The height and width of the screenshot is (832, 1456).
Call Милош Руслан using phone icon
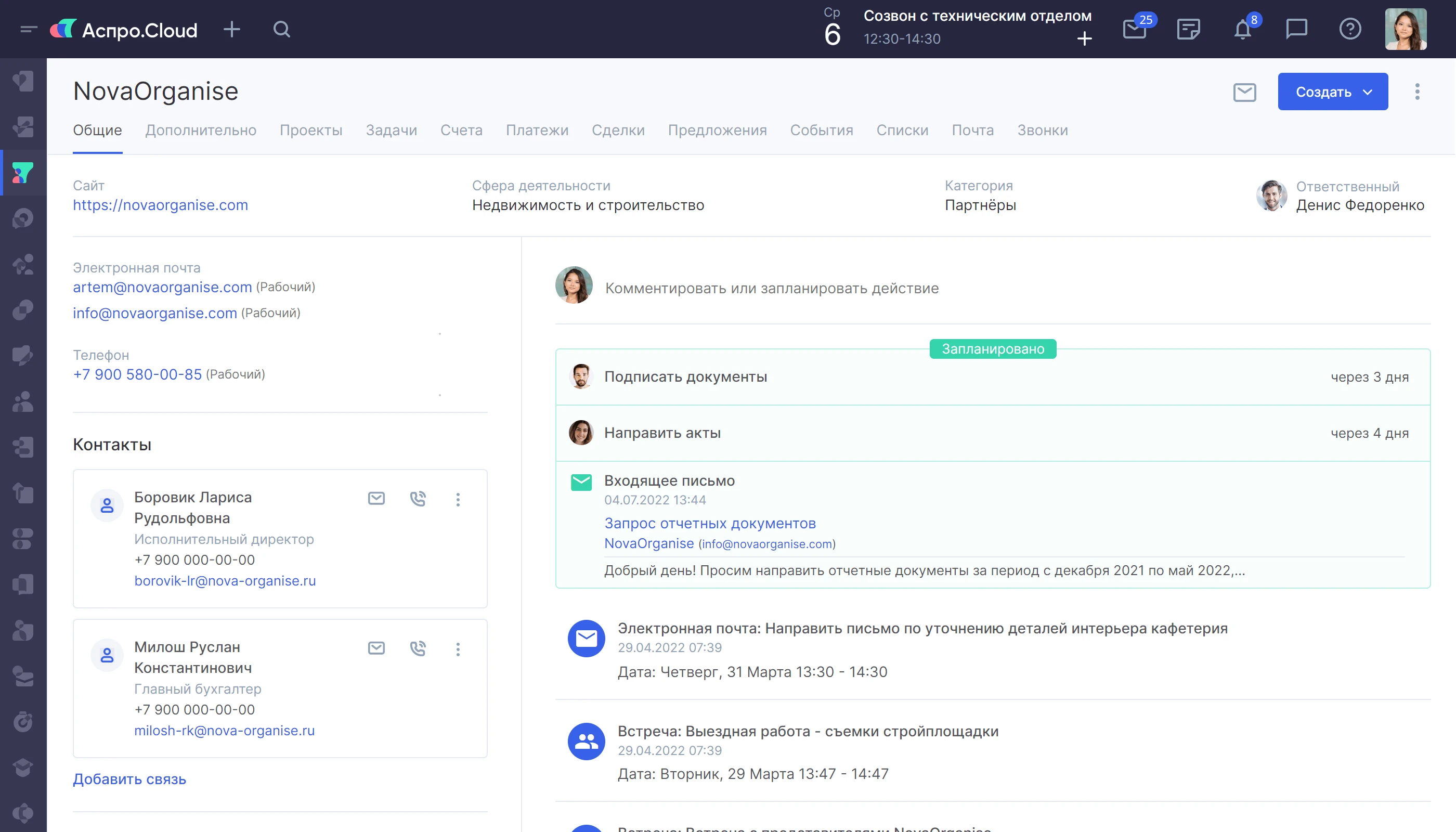418,648
